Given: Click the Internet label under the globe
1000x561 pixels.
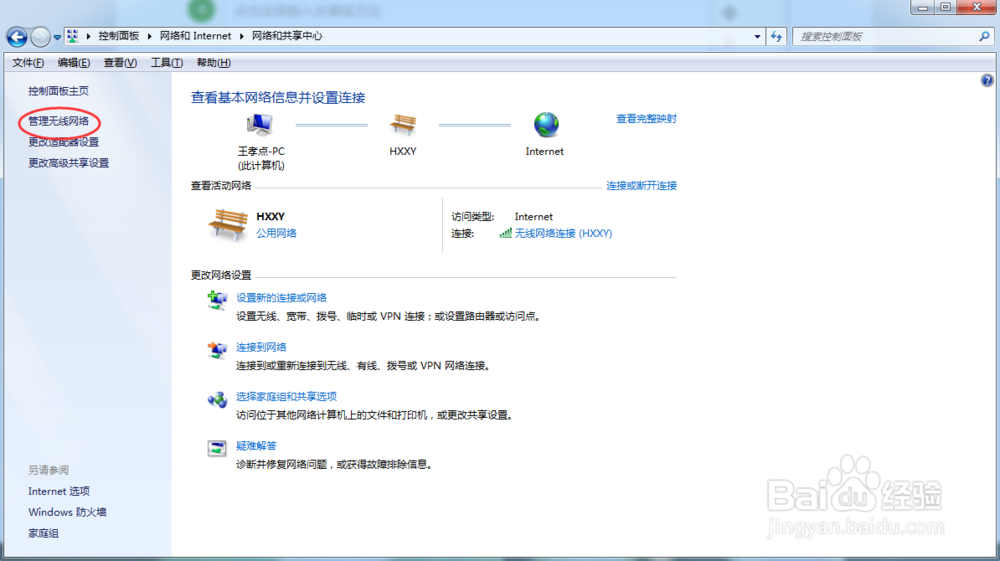Looking at the screenshot, I should 545,152.
